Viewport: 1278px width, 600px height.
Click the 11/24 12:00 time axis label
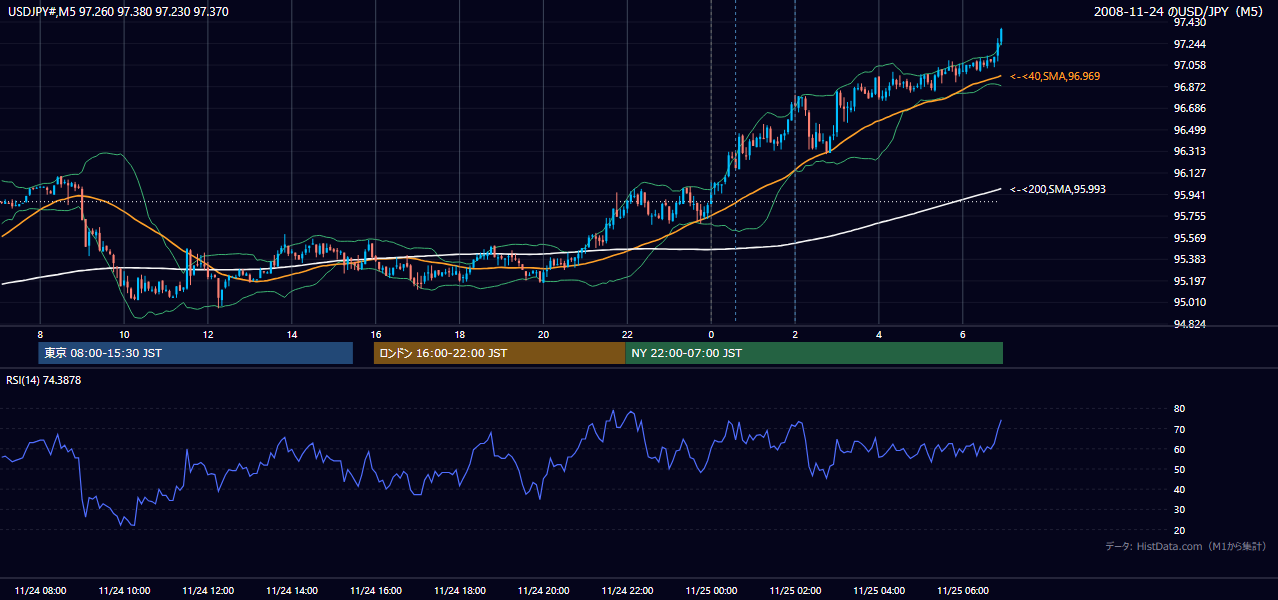[x=208, y=590]
